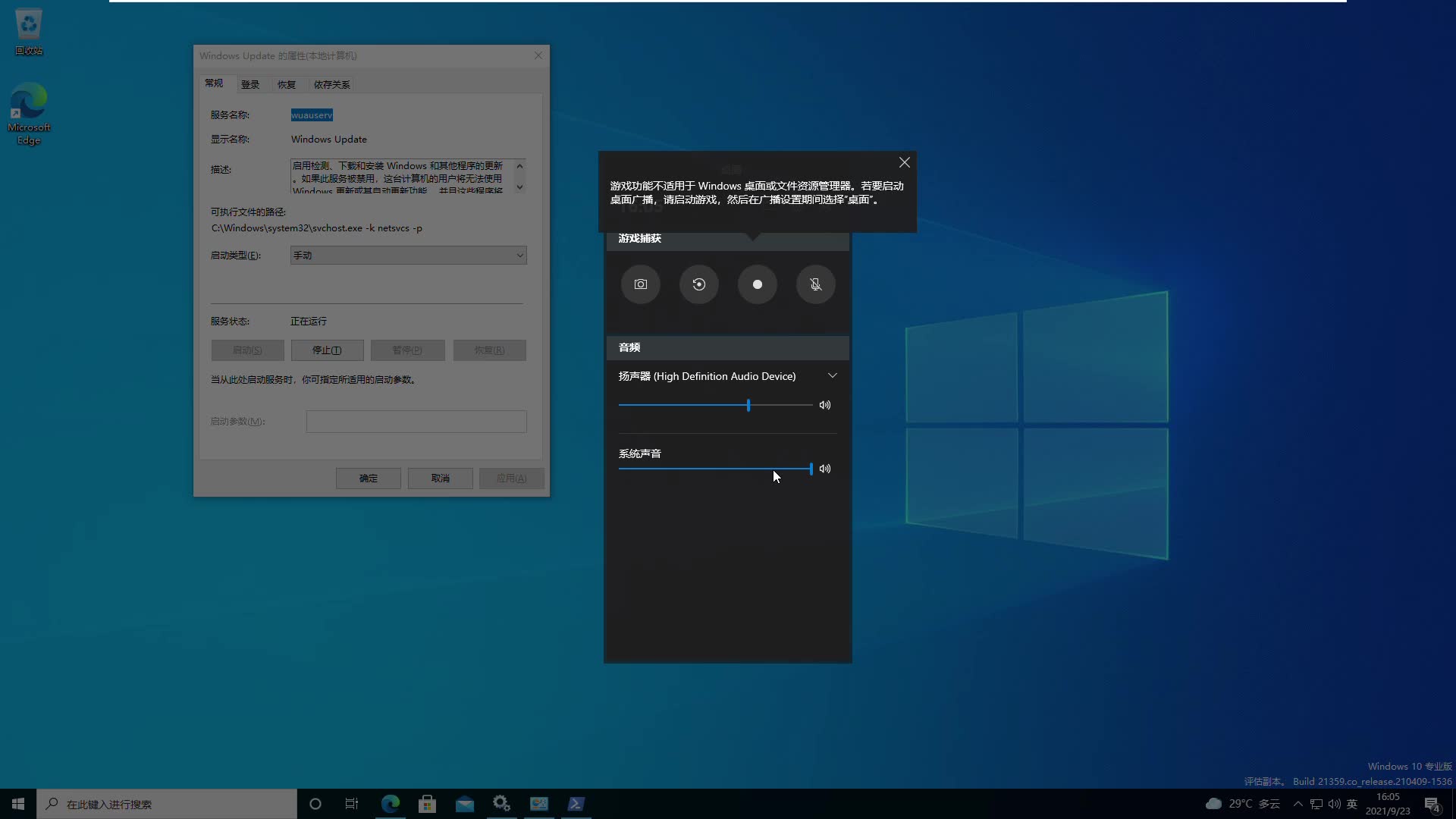Switch input language via 英 indicator

click(1352, 804)
